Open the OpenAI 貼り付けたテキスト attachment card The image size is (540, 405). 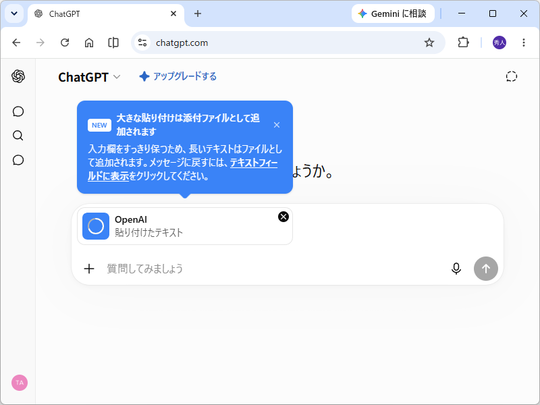185,226
